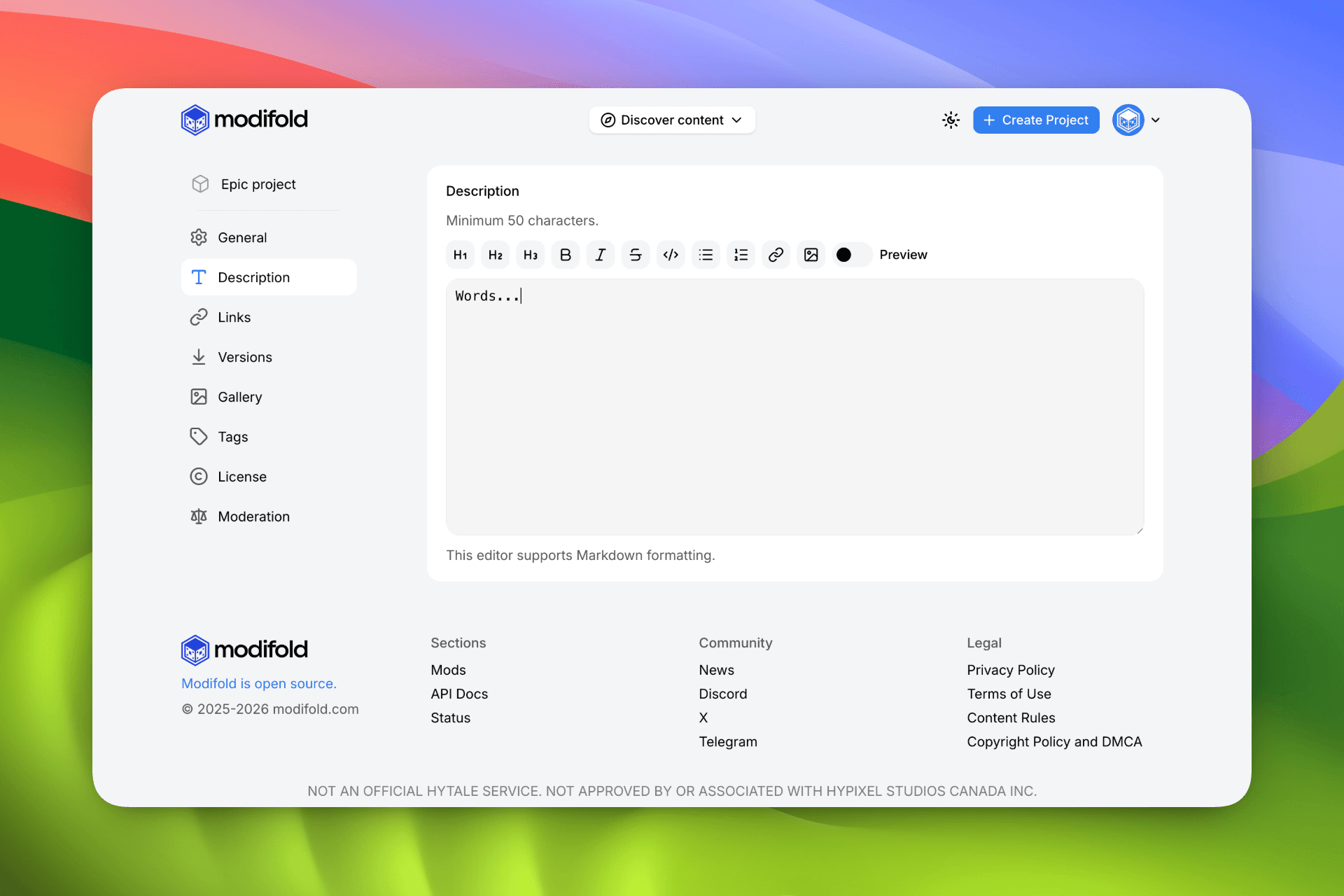Viewport: 1344px width, 896px height.
Task: Insert an image into description
Action: 811,255
